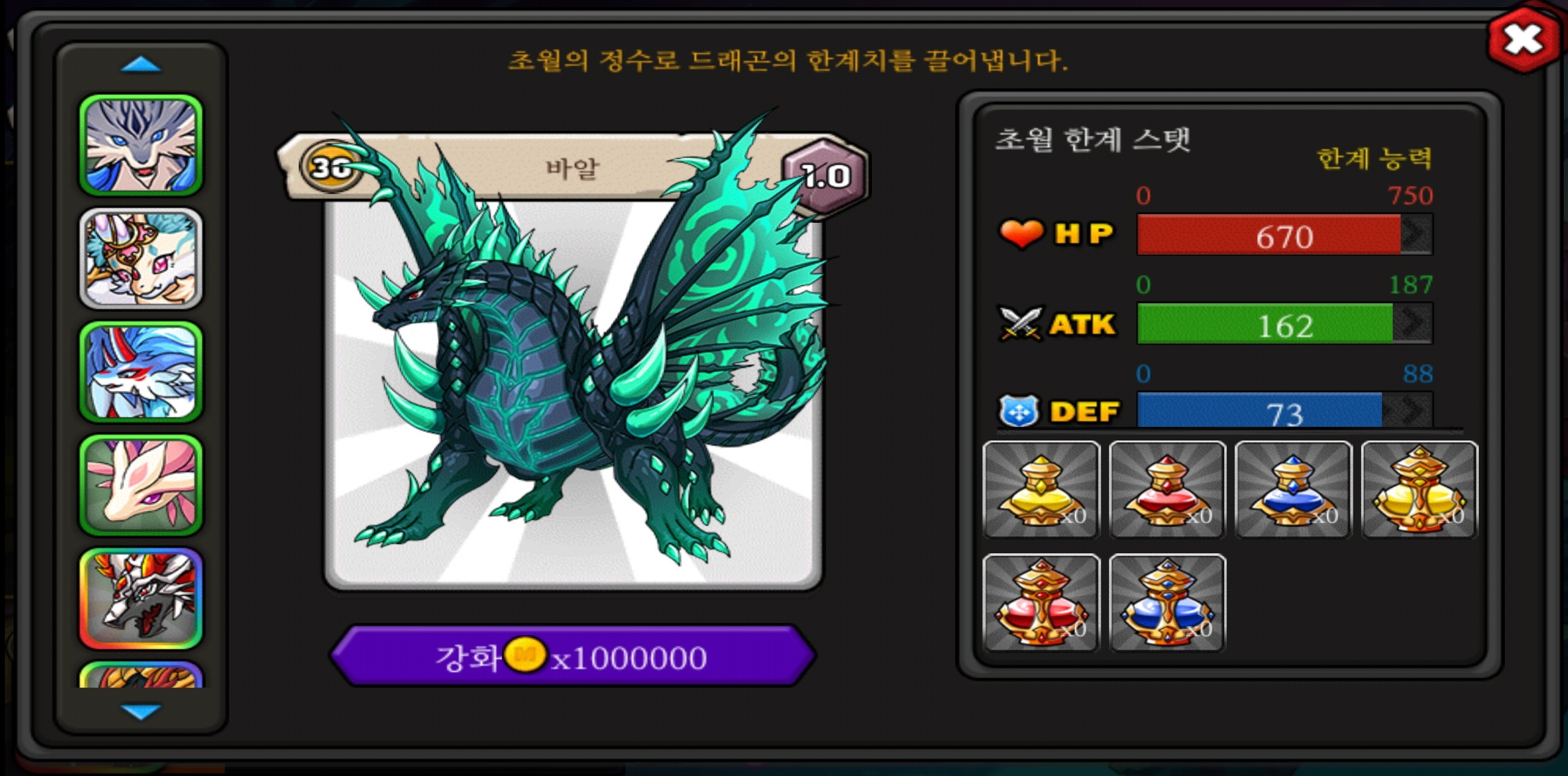Select the large yellow essence potion
This screenshot has width=1568, height=776.
[1419, 489]
